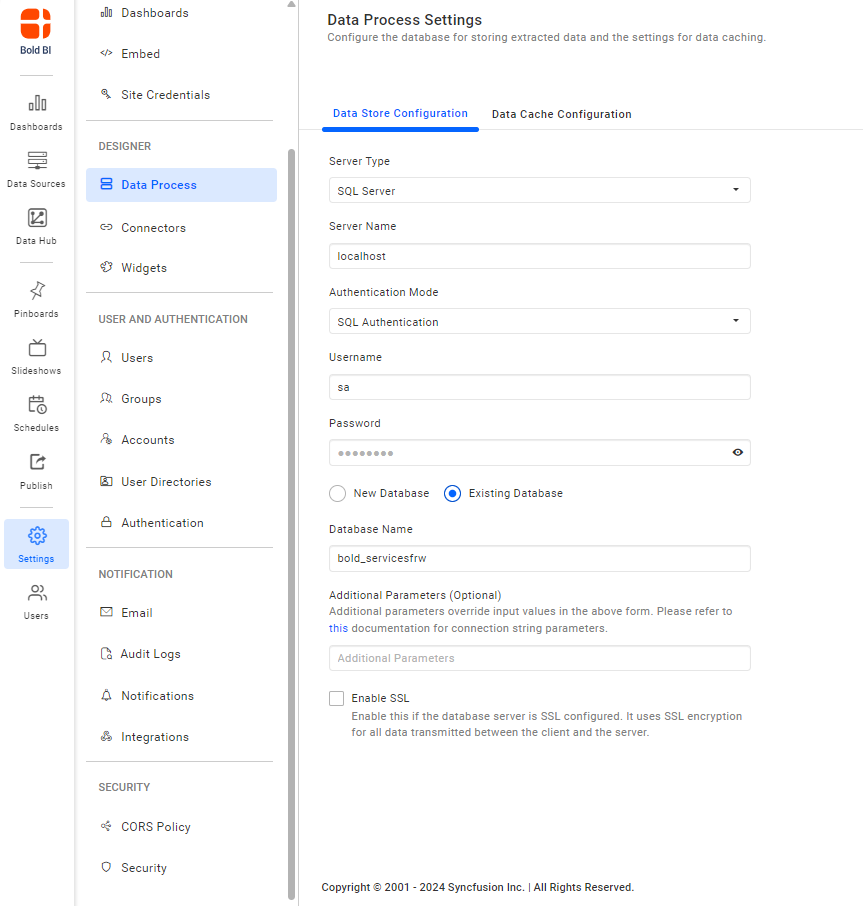Screen dimensions: 863x906
Task: Click the Bold BI logo icon
Action: pyautogui.click(x=36, y=24)
